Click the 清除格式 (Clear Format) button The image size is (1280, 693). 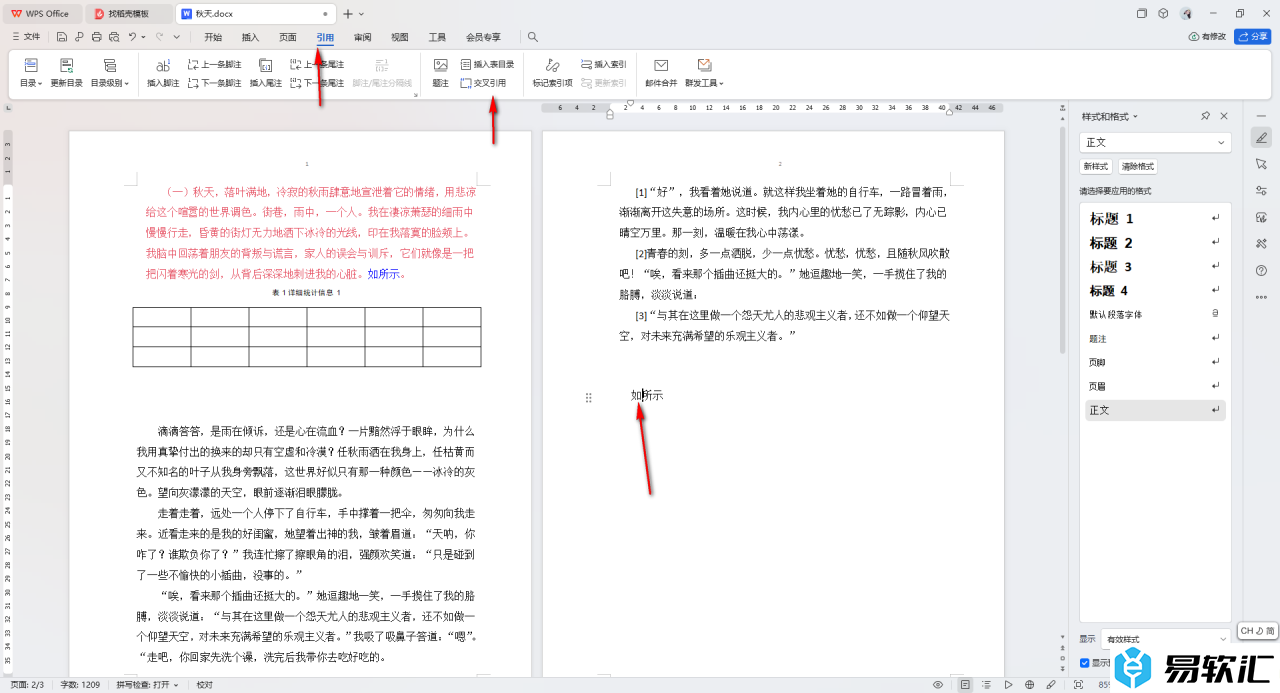1137,167
